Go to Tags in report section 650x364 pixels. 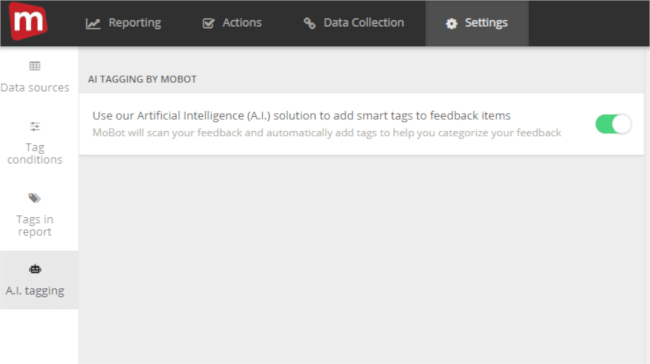(x=35, y=215)
